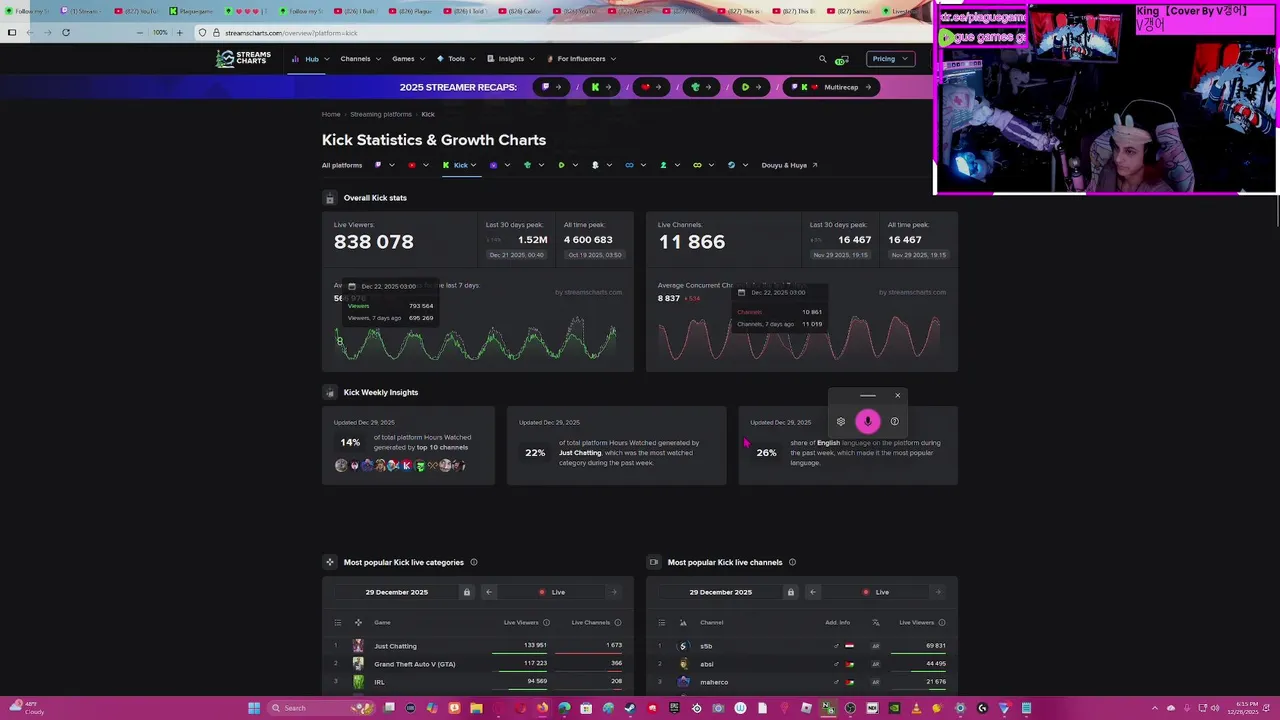Reload the browser page
The image size is (1280, 720).
pos(66,32)
